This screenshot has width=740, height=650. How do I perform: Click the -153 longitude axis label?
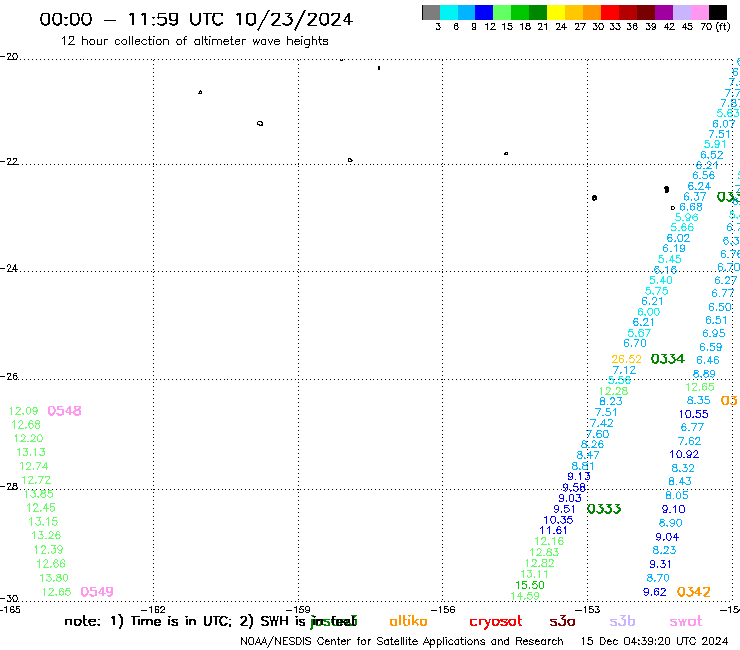[x=588, y=609]
